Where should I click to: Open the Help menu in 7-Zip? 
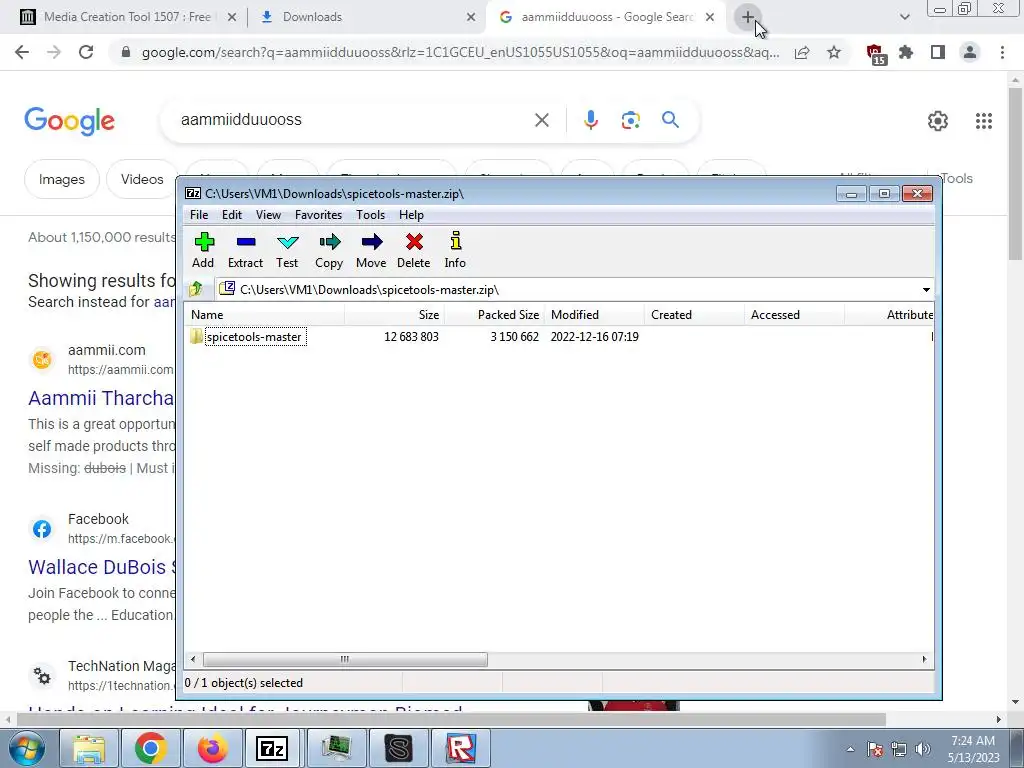click(x=411, y=215)
